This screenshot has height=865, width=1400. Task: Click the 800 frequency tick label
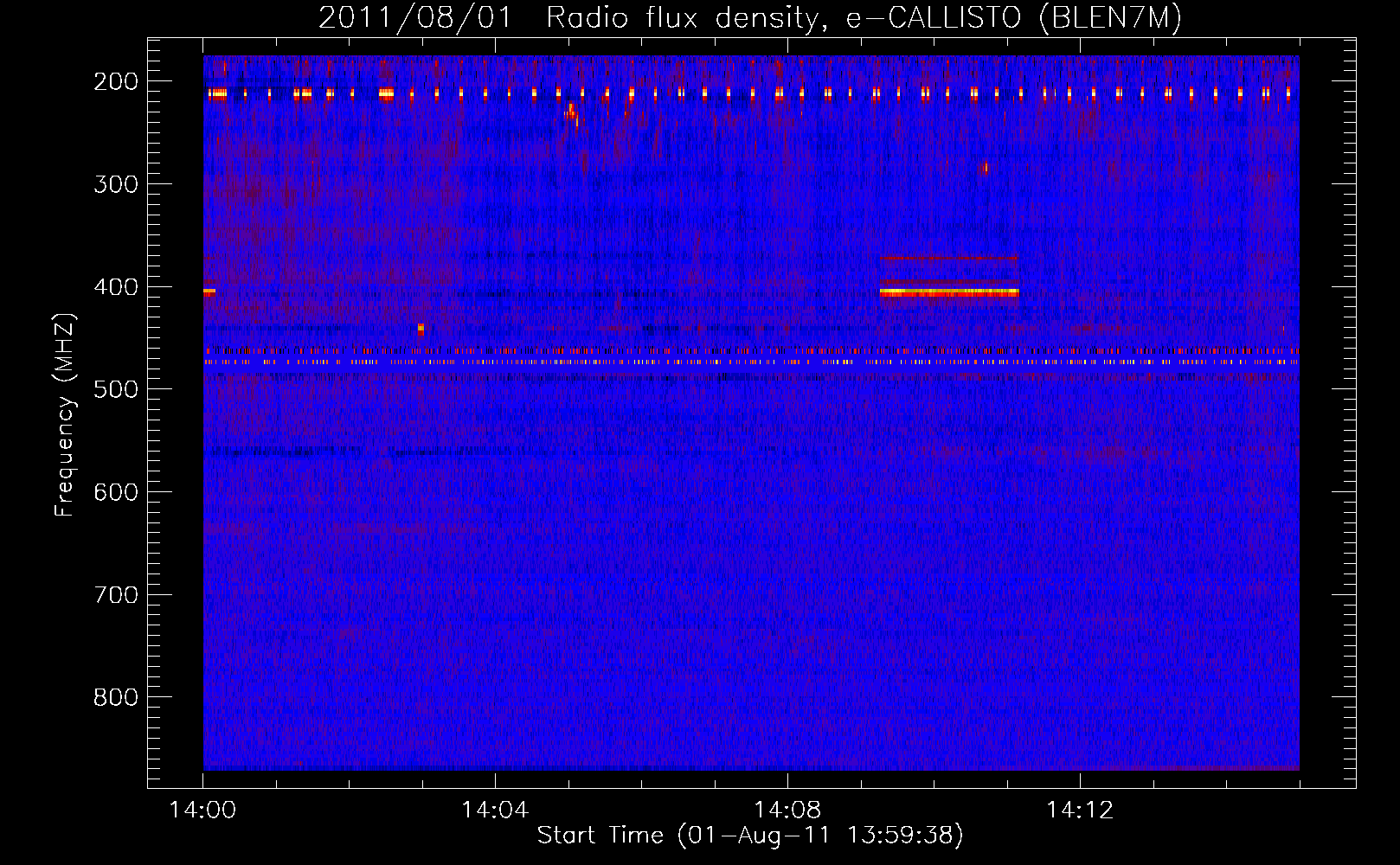click(x=116, y=697)
